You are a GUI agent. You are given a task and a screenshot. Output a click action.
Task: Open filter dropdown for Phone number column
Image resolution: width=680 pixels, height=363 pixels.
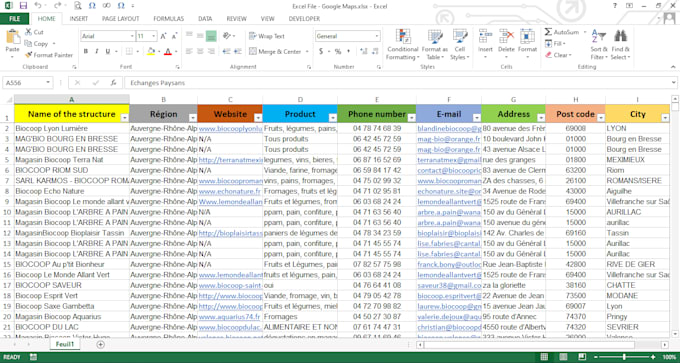point(411,118)
